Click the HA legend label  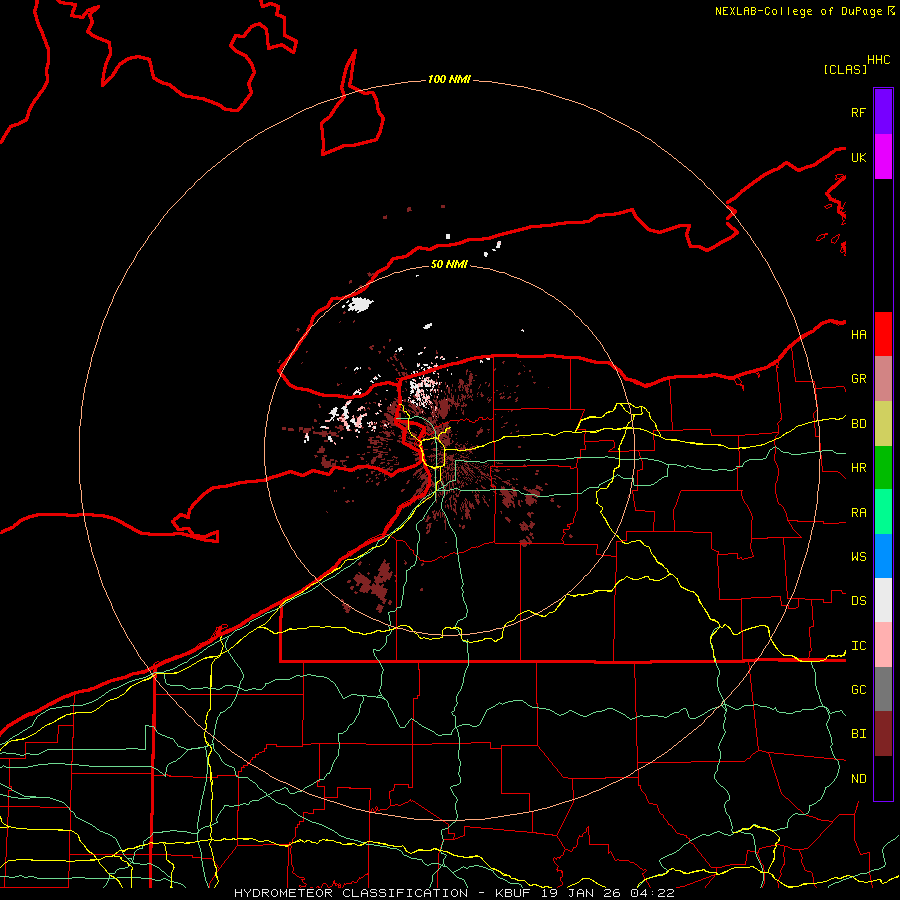pyautogui.click(x=858, y=334)
